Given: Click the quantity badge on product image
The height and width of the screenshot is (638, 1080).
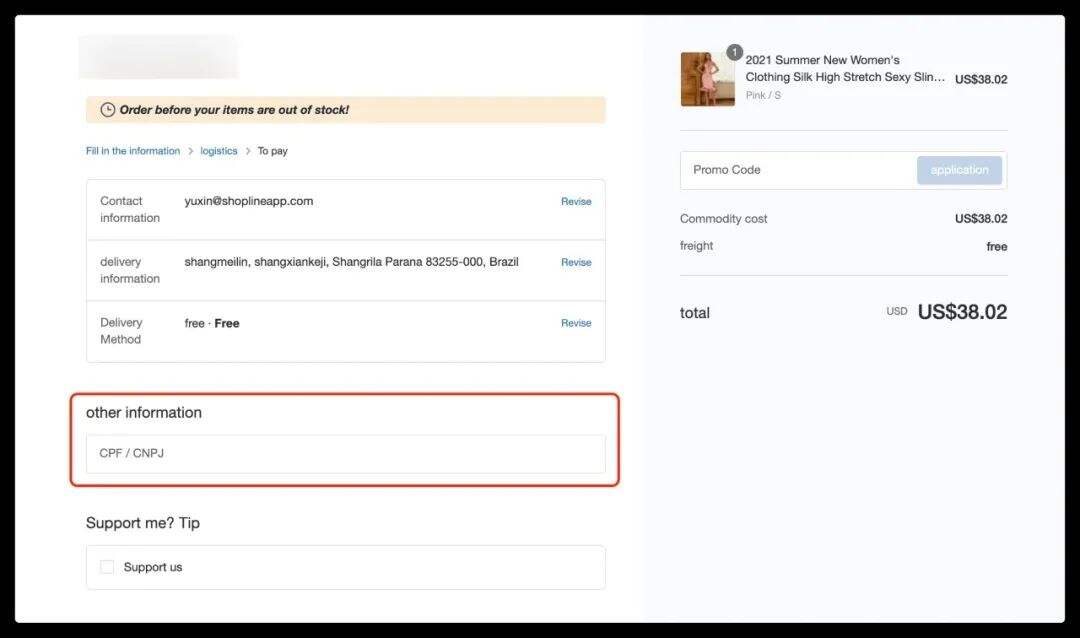Looking at the screenshot, I should [x=735, y=52].
